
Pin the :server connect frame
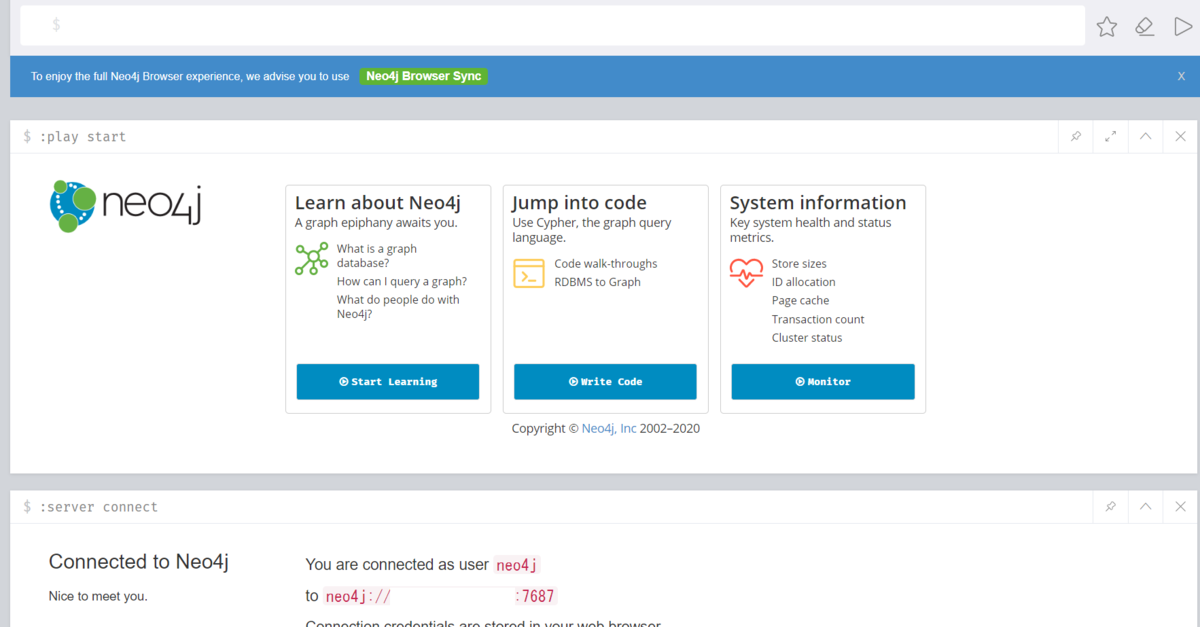pyautogui.click(x=1110, y=507)
